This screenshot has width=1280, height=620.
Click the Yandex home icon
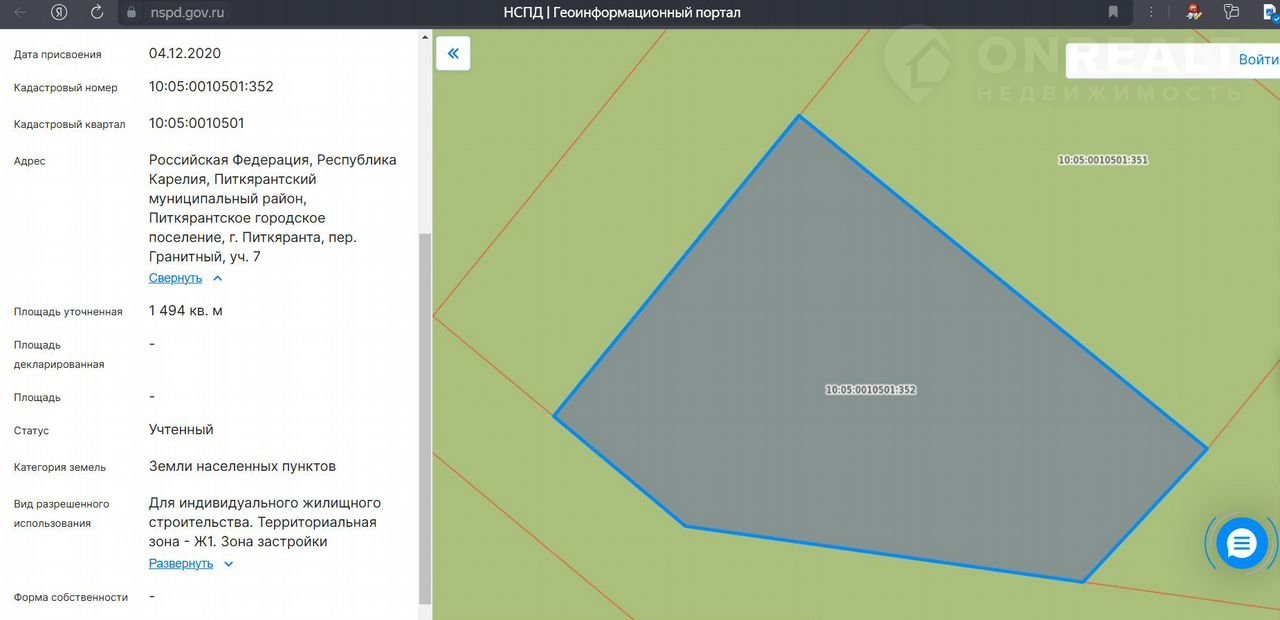pyautogui.click(x=59, y=13)
